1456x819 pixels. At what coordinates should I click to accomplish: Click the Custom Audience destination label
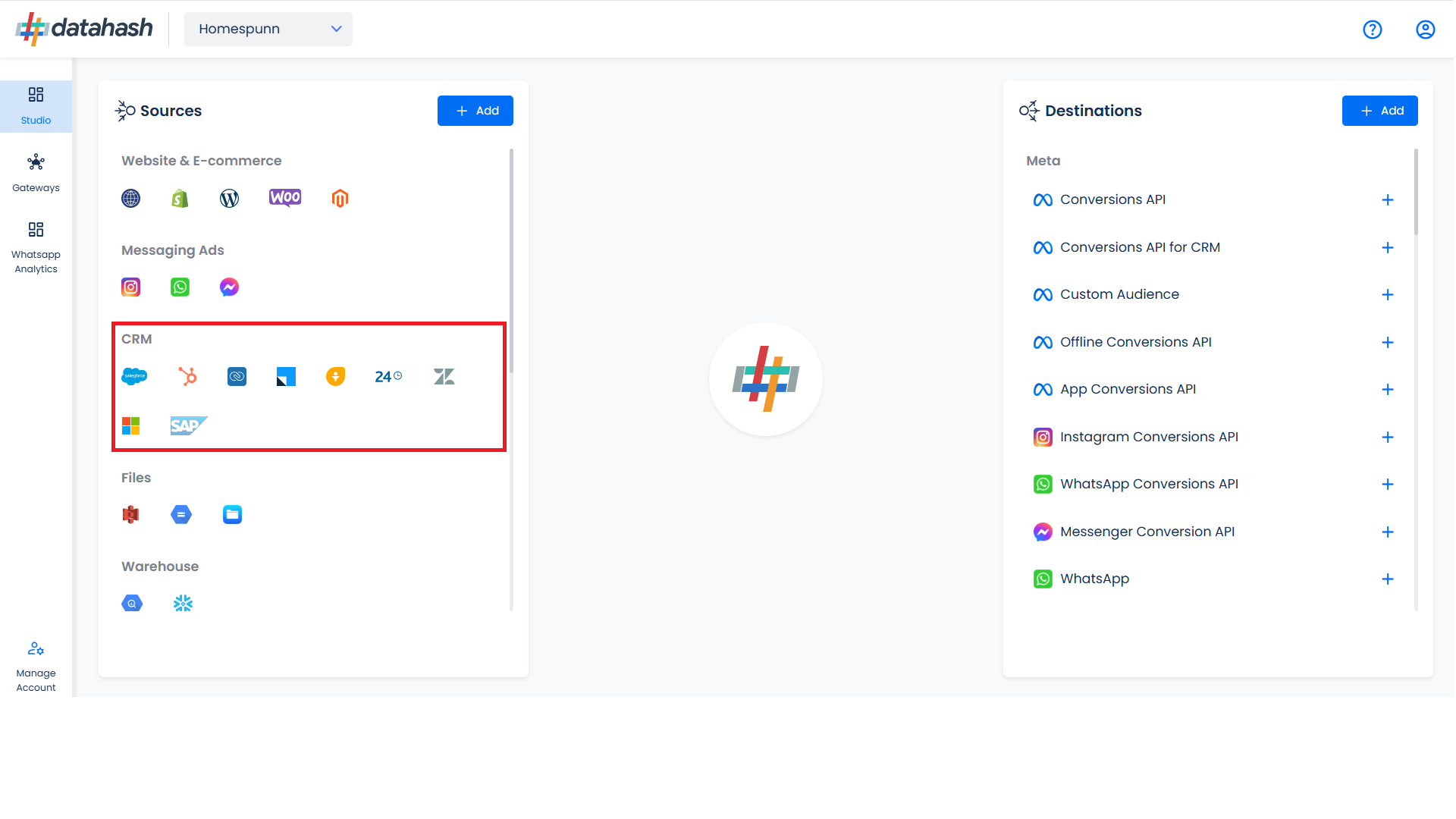(1119, 294)
